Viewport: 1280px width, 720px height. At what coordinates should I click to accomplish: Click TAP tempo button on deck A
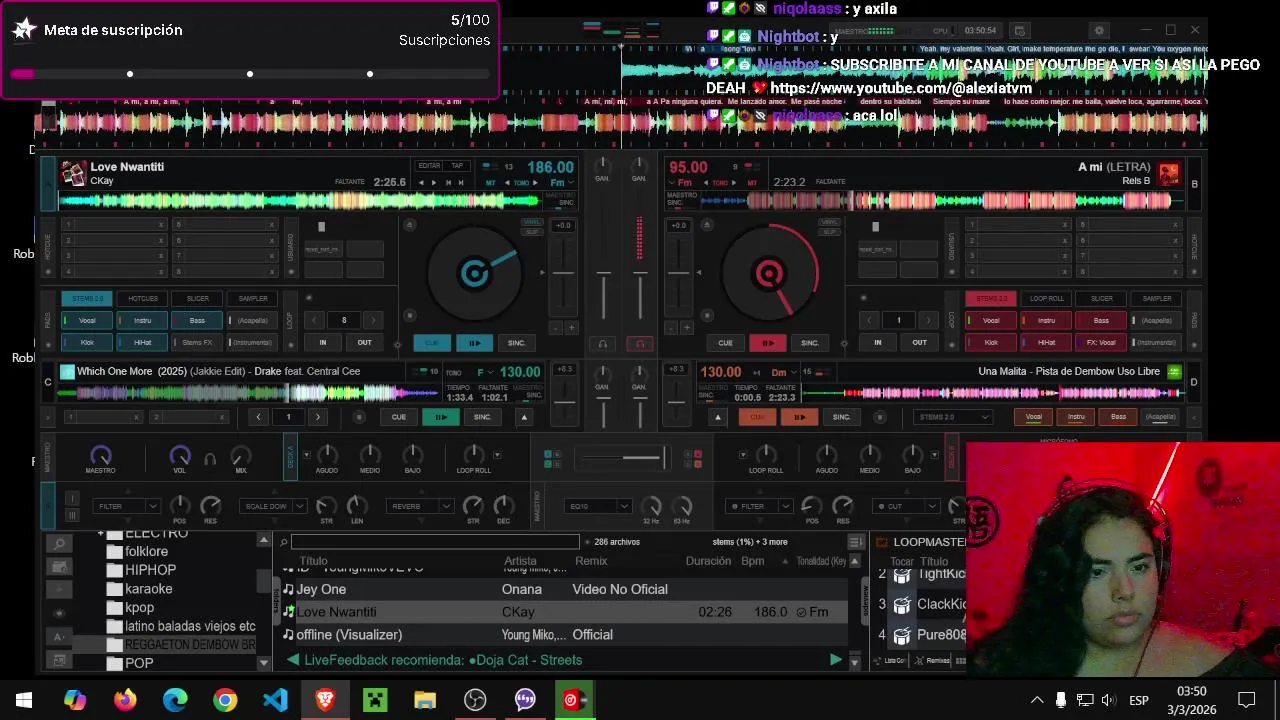pos(457,166)
